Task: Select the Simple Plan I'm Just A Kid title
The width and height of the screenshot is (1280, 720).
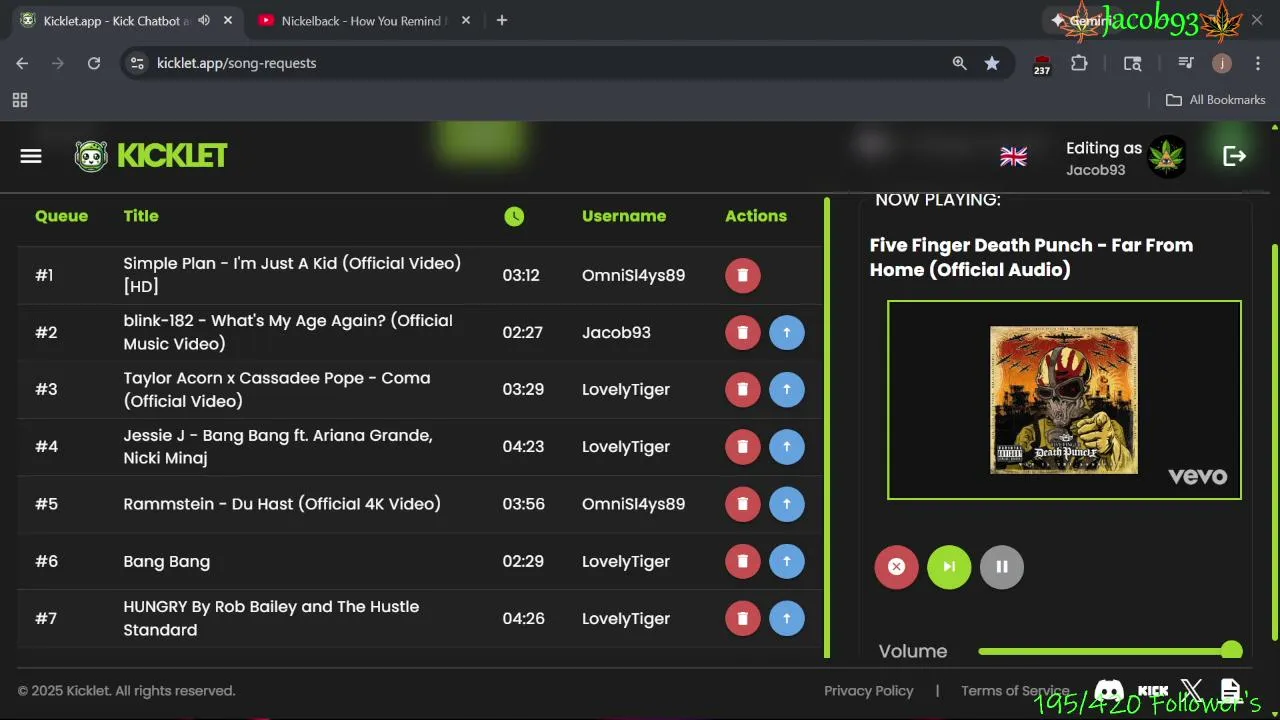Action: 292,275
